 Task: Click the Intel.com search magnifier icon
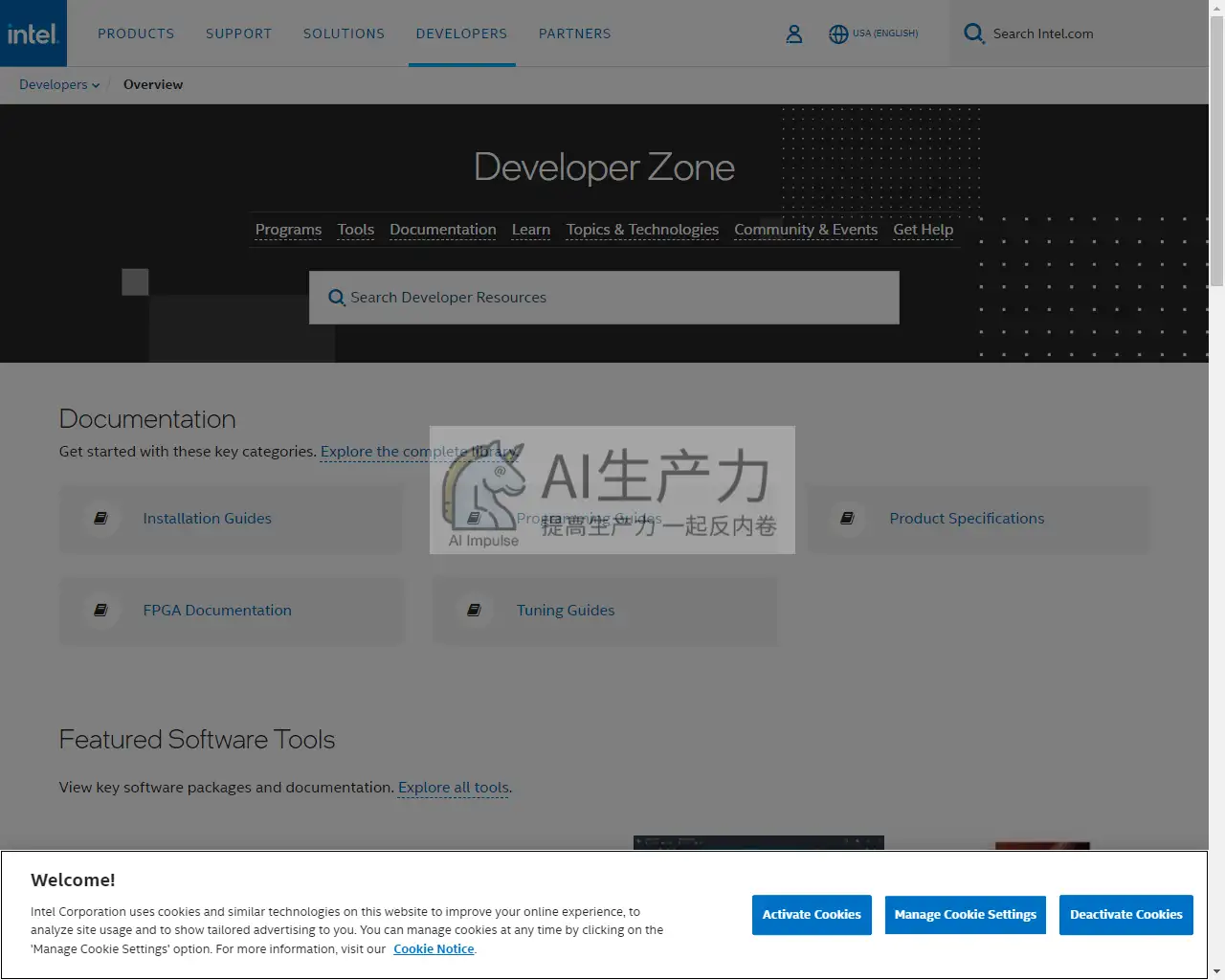tap(974, 33)
